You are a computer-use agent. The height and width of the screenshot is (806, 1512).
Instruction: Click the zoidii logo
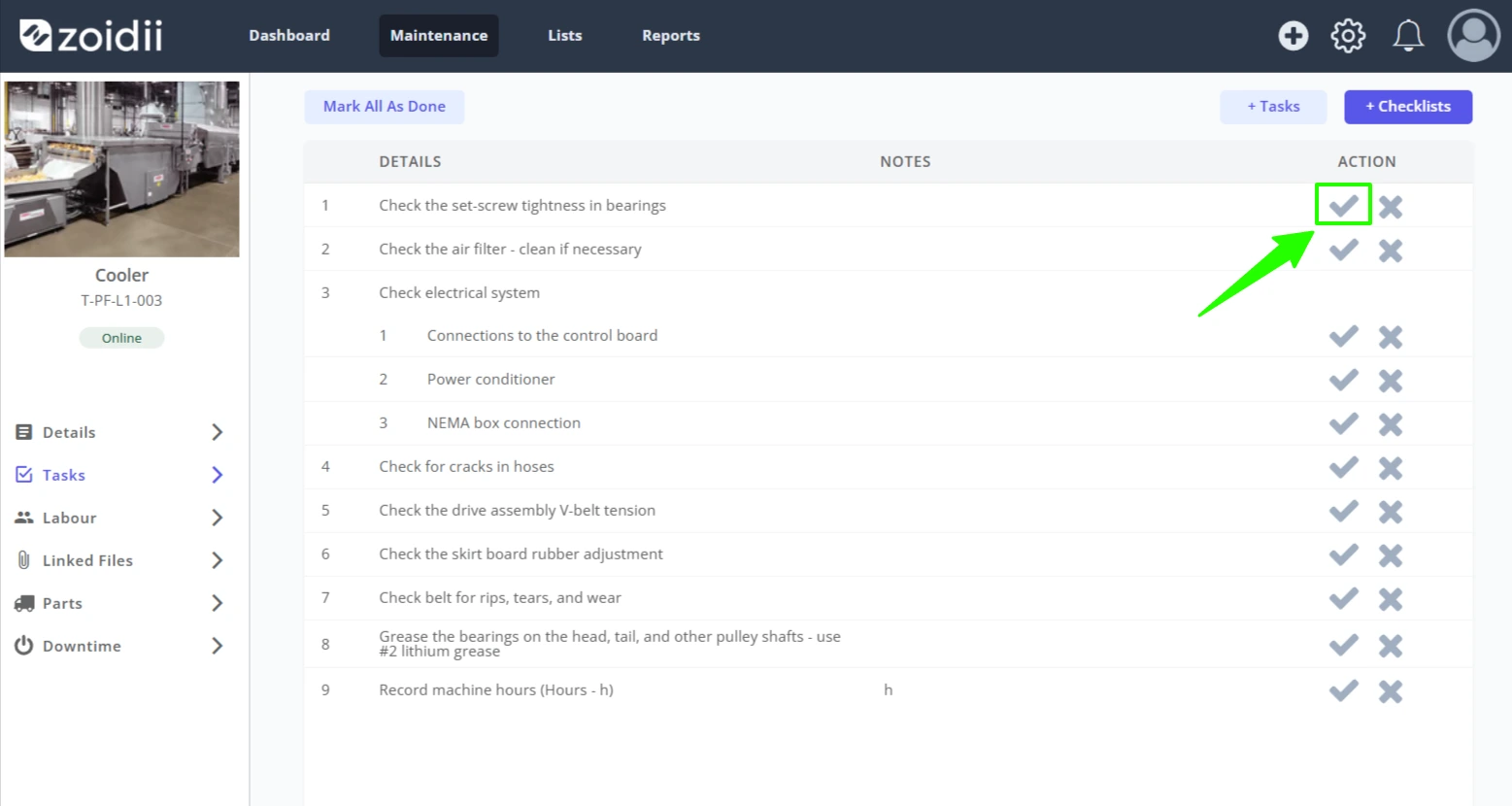pos(91,36)
